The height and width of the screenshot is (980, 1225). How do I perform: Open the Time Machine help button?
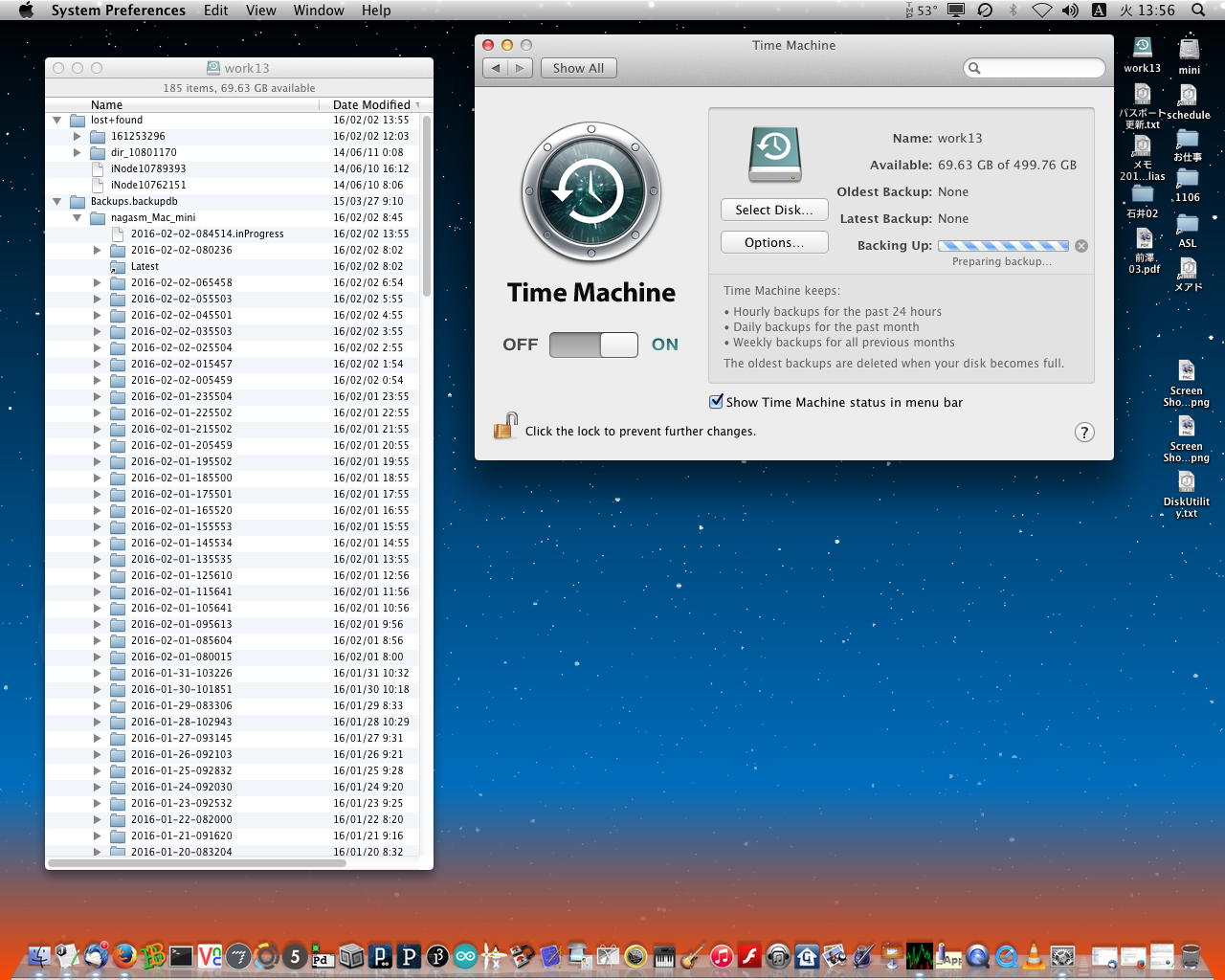coord(1083,433)
